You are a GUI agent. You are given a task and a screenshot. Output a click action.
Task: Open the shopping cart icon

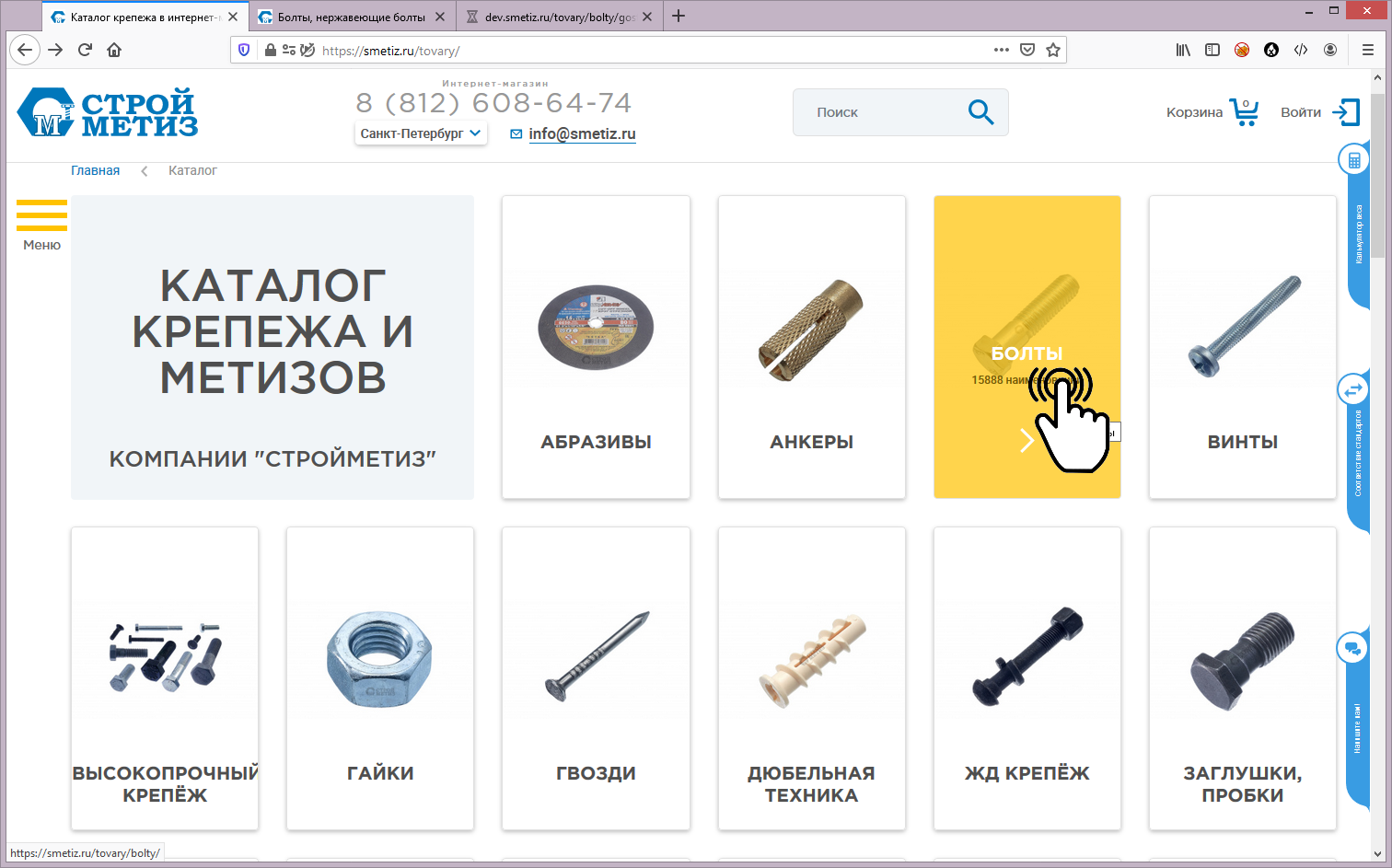(x=1244, y=112)
